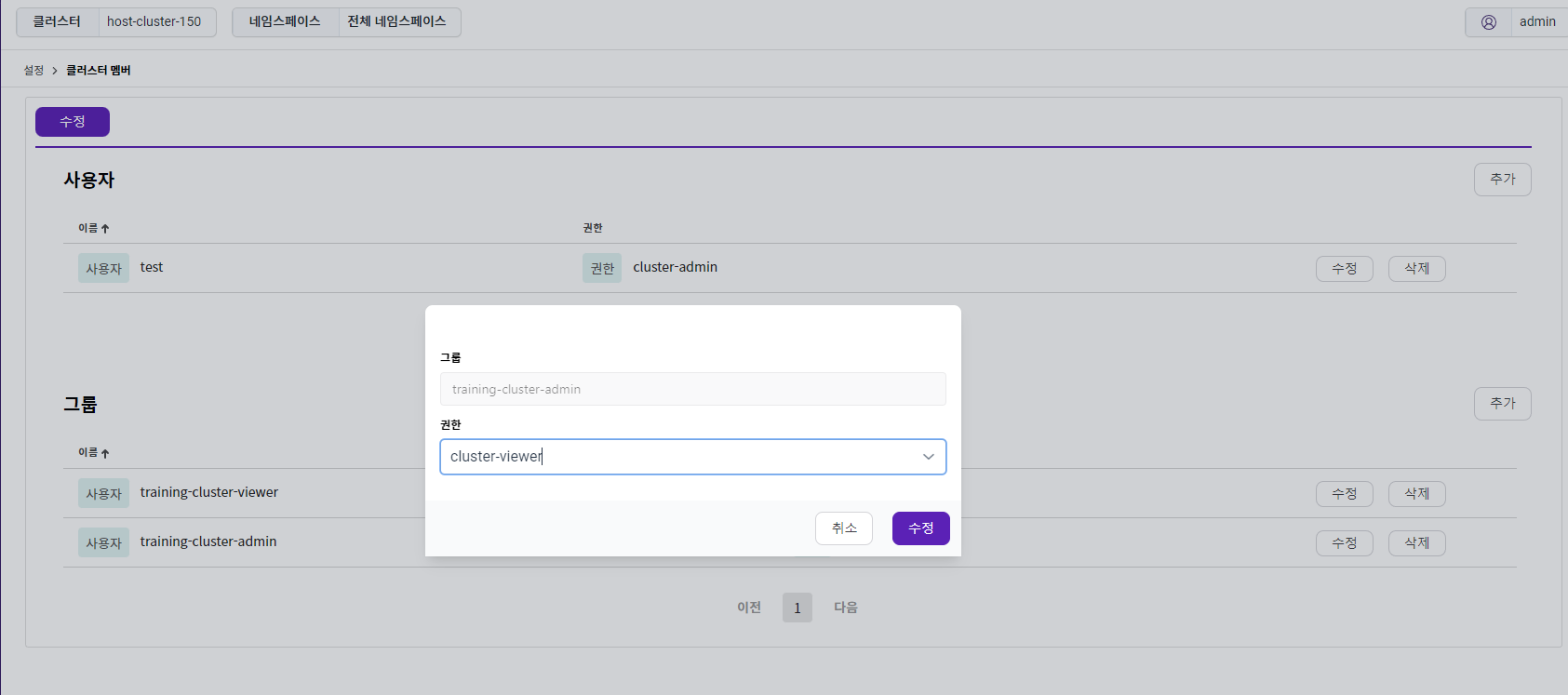1568x695 pixels.
Task: Click the 클러스터 멤버 breadcrumb
Action: [98, 71]
